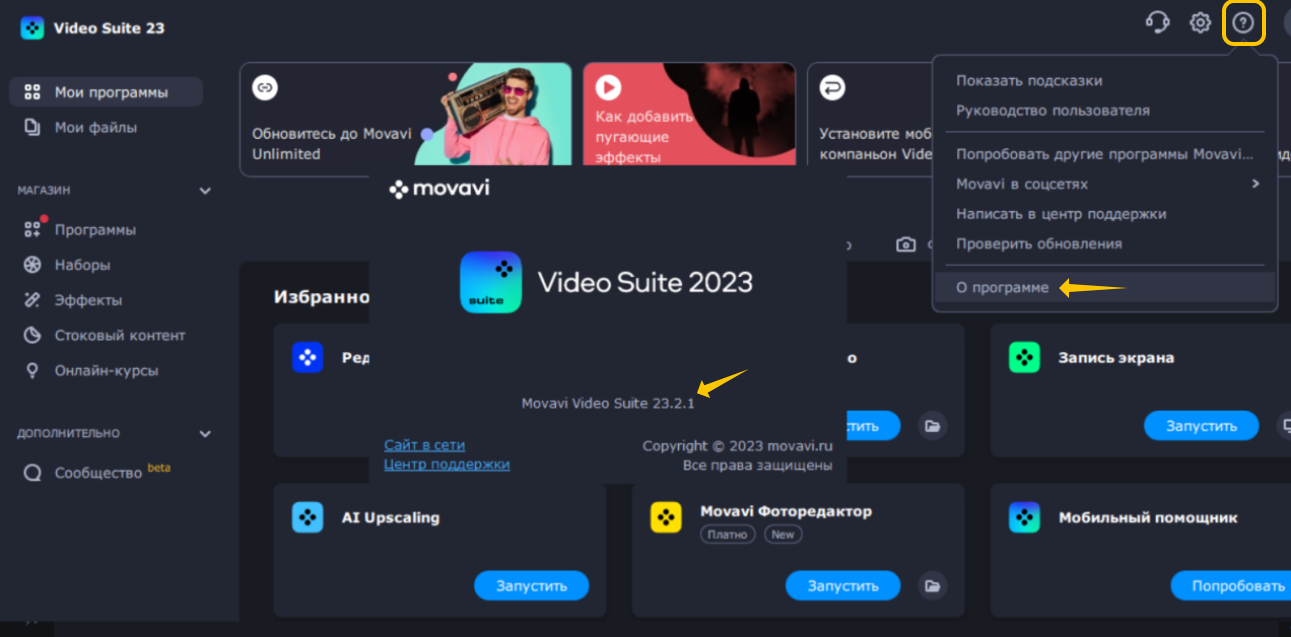Click the Стоковый контент icon
The width and height of the screenshot is (1291, 637).
click(32, 335)
